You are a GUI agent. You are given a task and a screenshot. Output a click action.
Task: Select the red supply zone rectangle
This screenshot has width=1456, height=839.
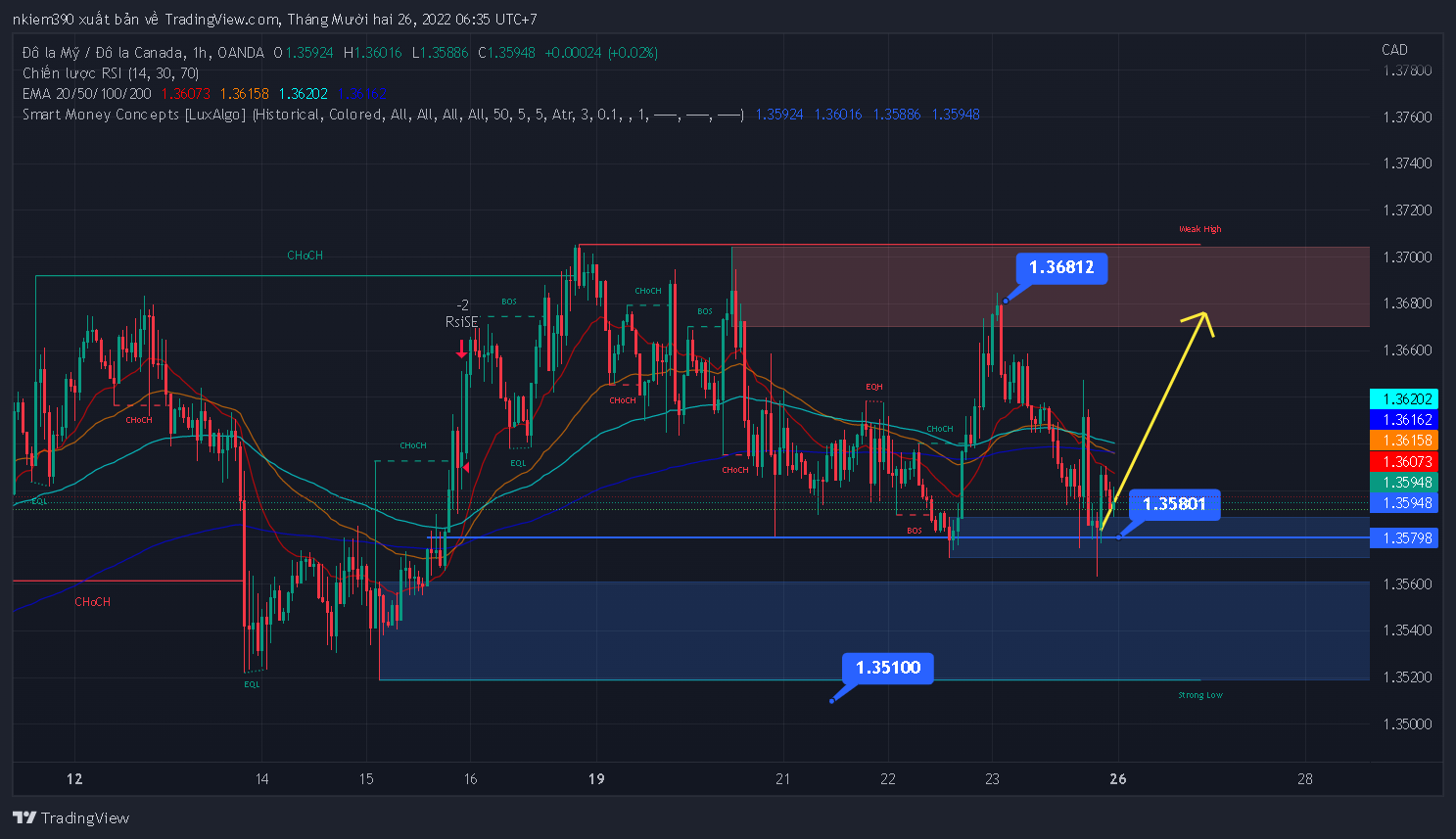coord(1050,287)
